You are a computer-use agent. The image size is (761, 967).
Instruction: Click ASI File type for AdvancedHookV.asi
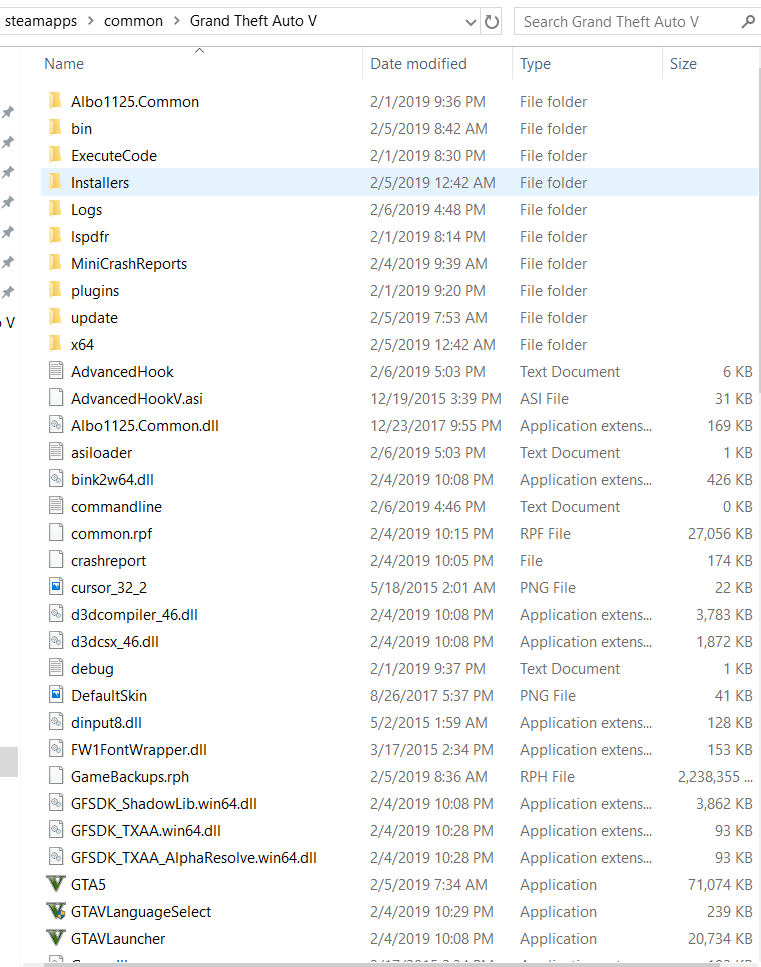[x=544, y=398]
